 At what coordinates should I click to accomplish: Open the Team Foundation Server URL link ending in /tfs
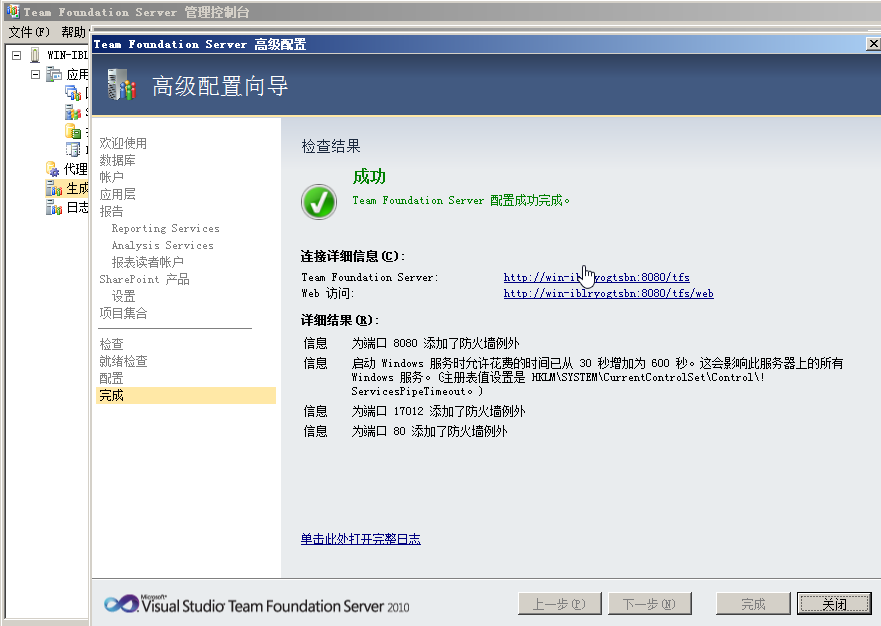[x=596, y=277]
